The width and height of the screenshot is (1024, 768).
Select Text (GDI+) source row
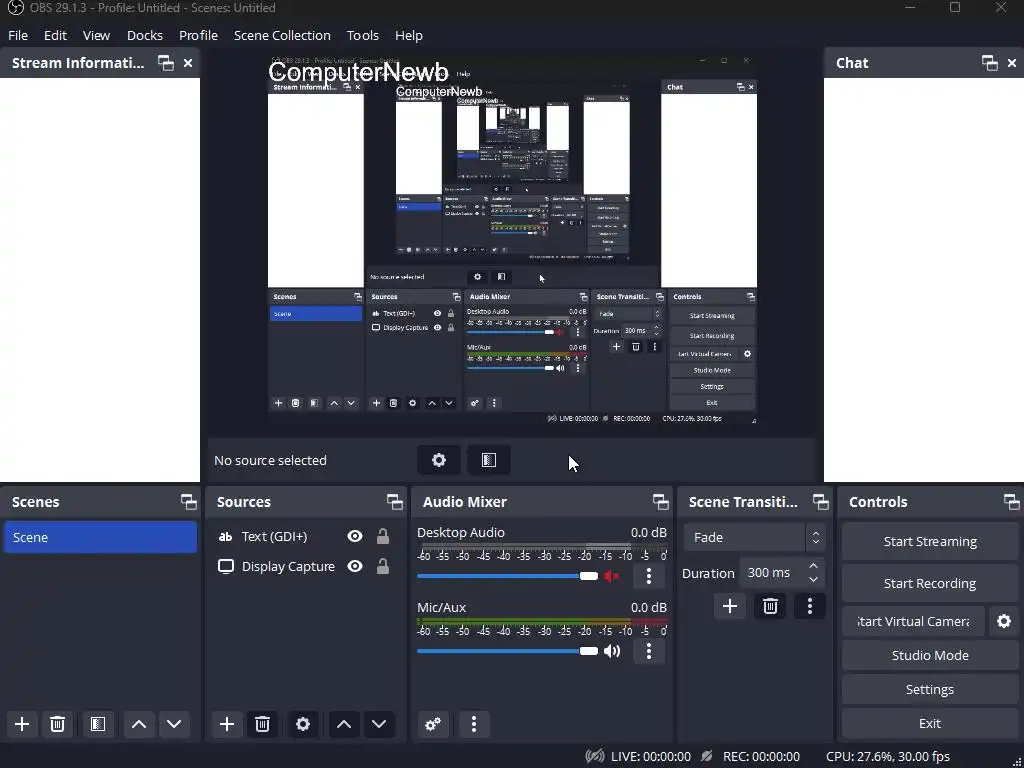[x=306, y=536]
